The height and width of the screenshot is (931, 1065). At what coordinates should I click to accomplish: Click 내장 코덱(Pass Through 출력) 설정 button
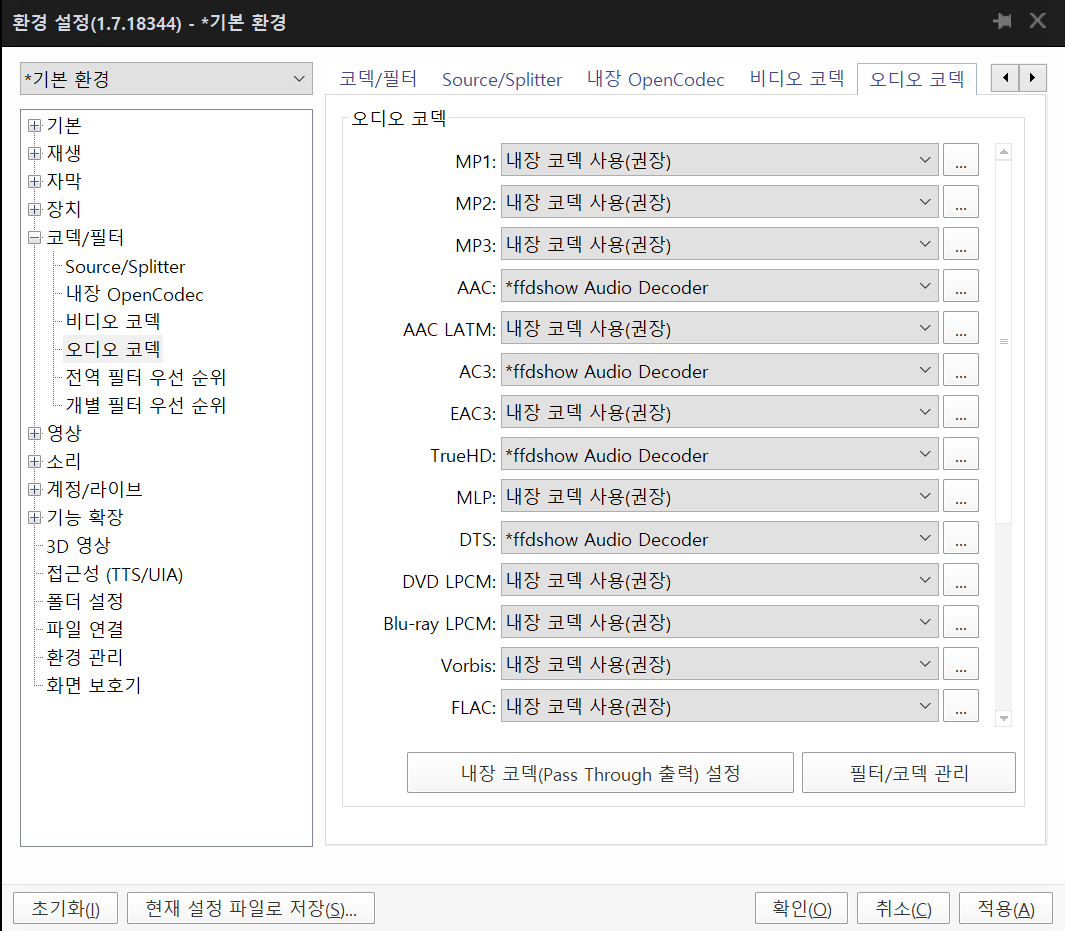(x=600, y=773)
